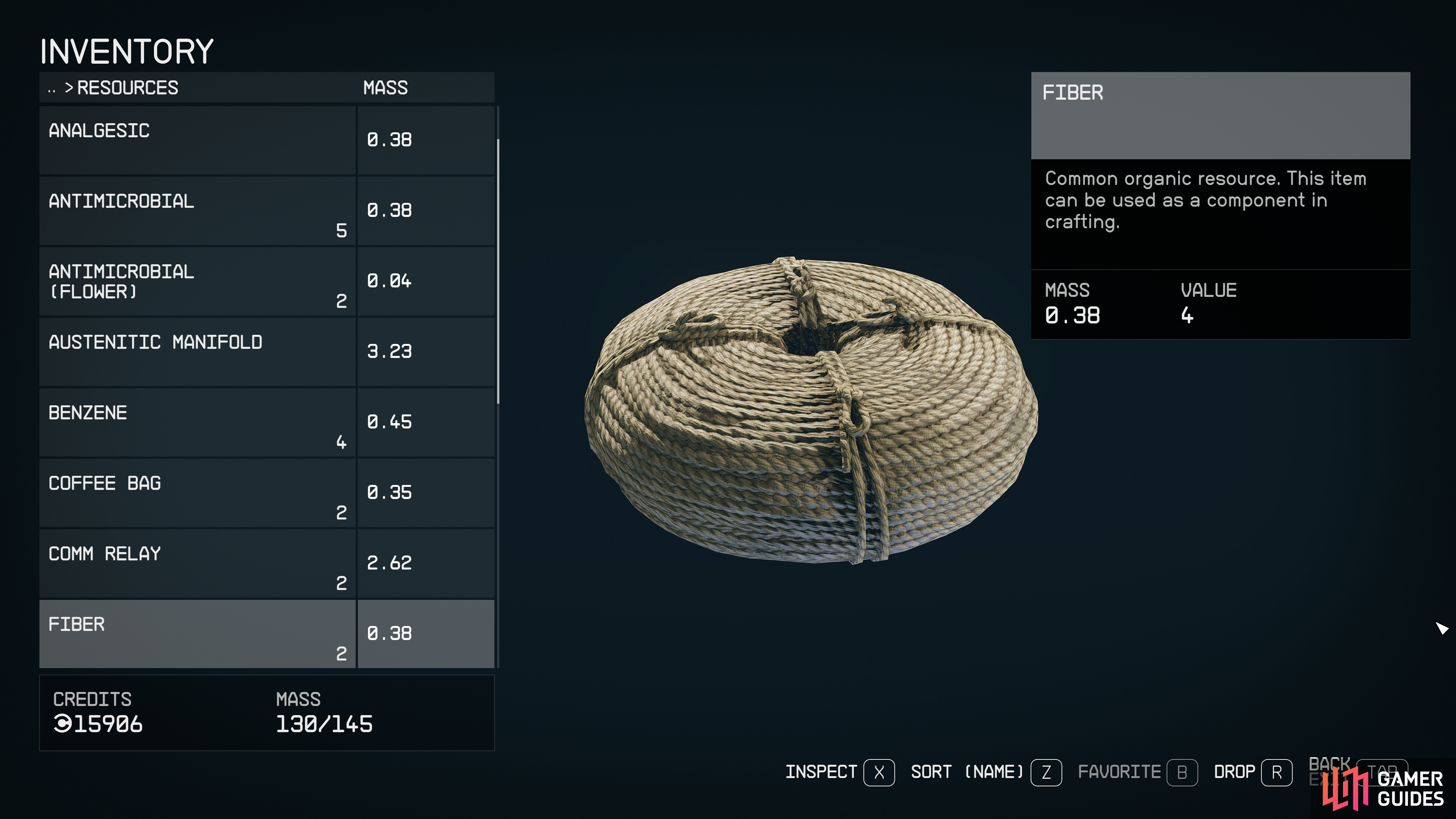Click the B key icon for Favorite

click(1182, 772)
